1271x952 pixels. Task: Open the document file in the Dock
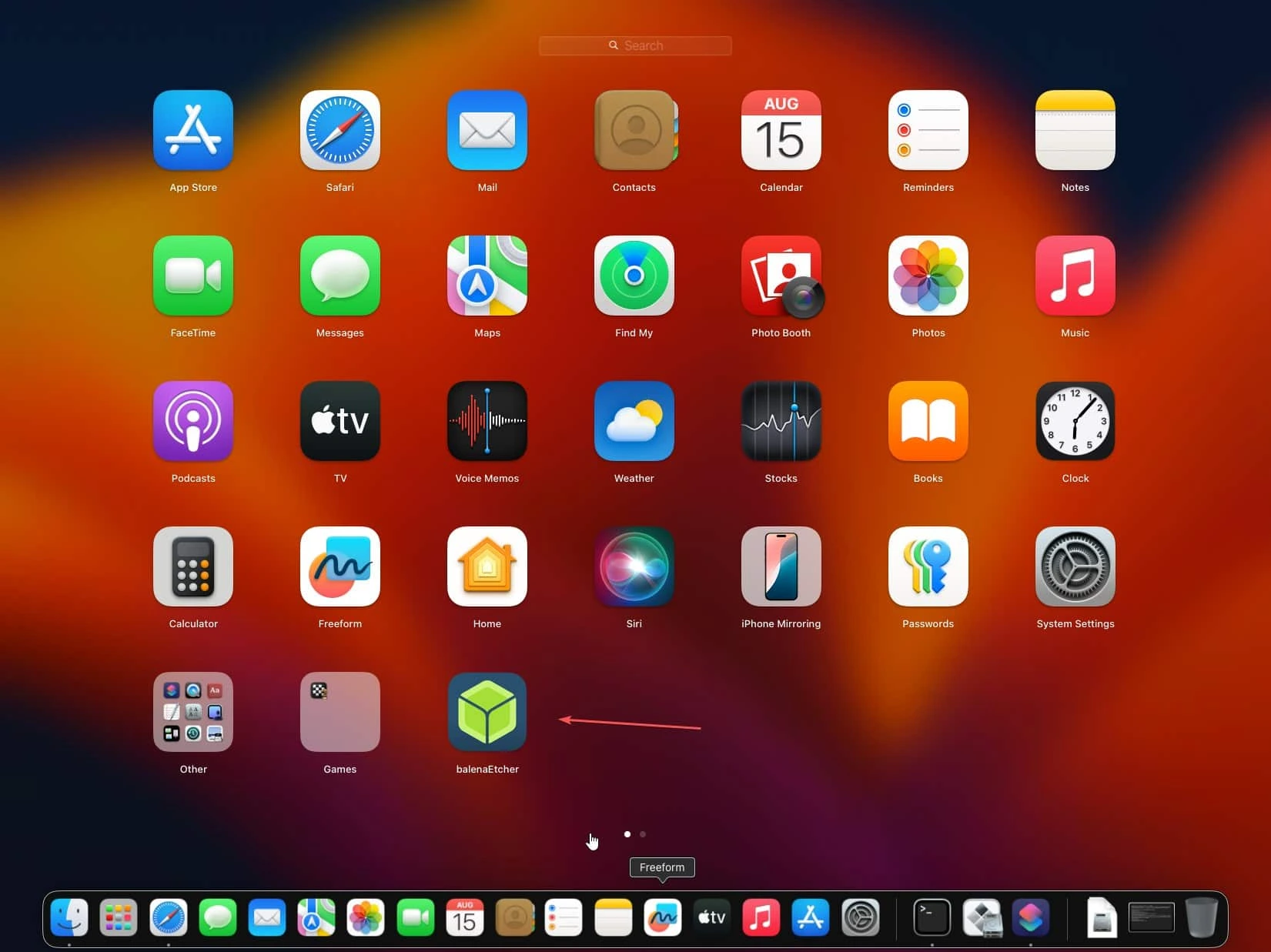click(x=1102, y=917)
